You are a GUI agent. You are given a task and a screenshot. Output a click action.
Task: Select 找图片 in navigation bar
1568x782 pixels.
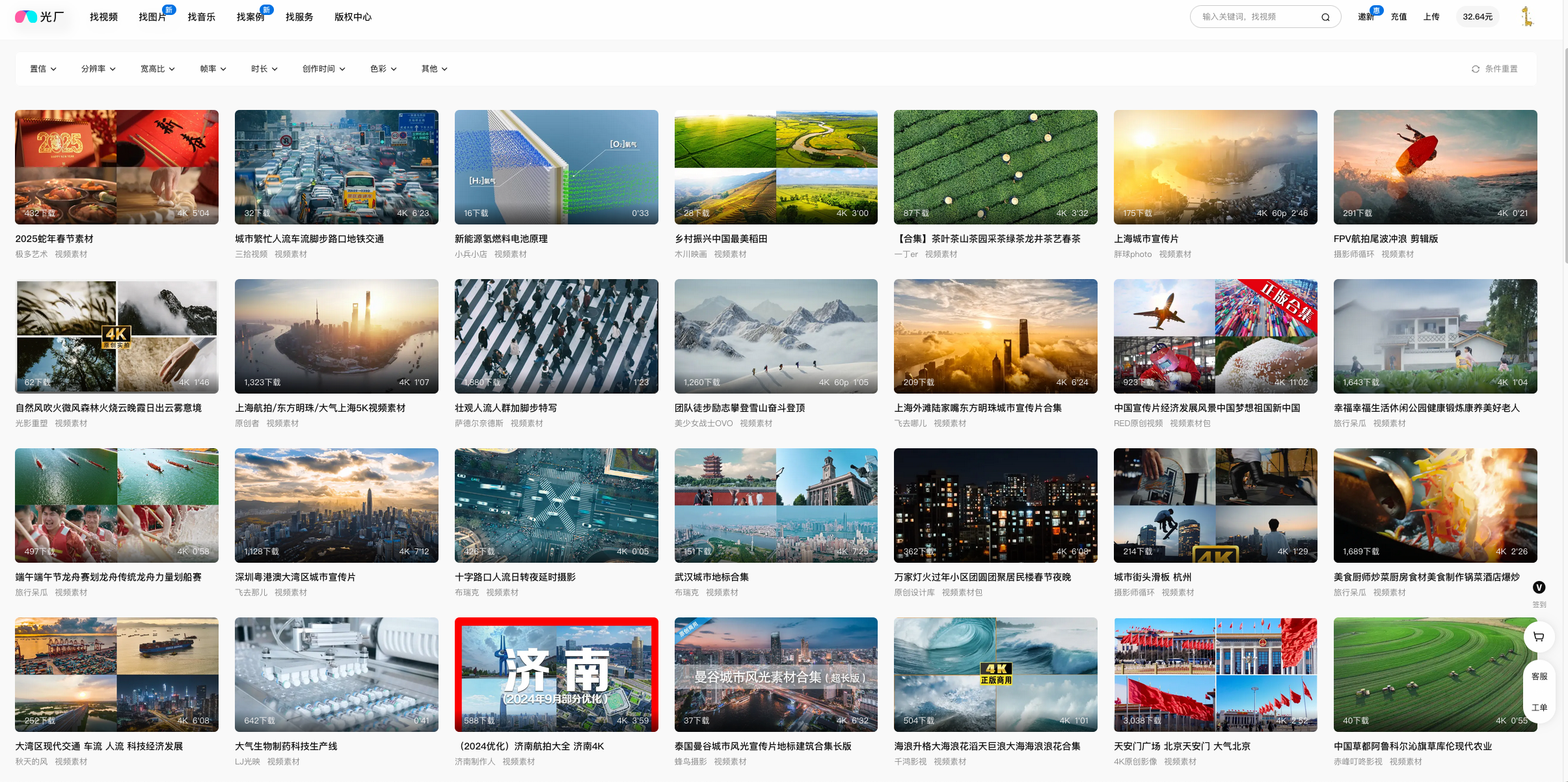click(x=152, y=17)
